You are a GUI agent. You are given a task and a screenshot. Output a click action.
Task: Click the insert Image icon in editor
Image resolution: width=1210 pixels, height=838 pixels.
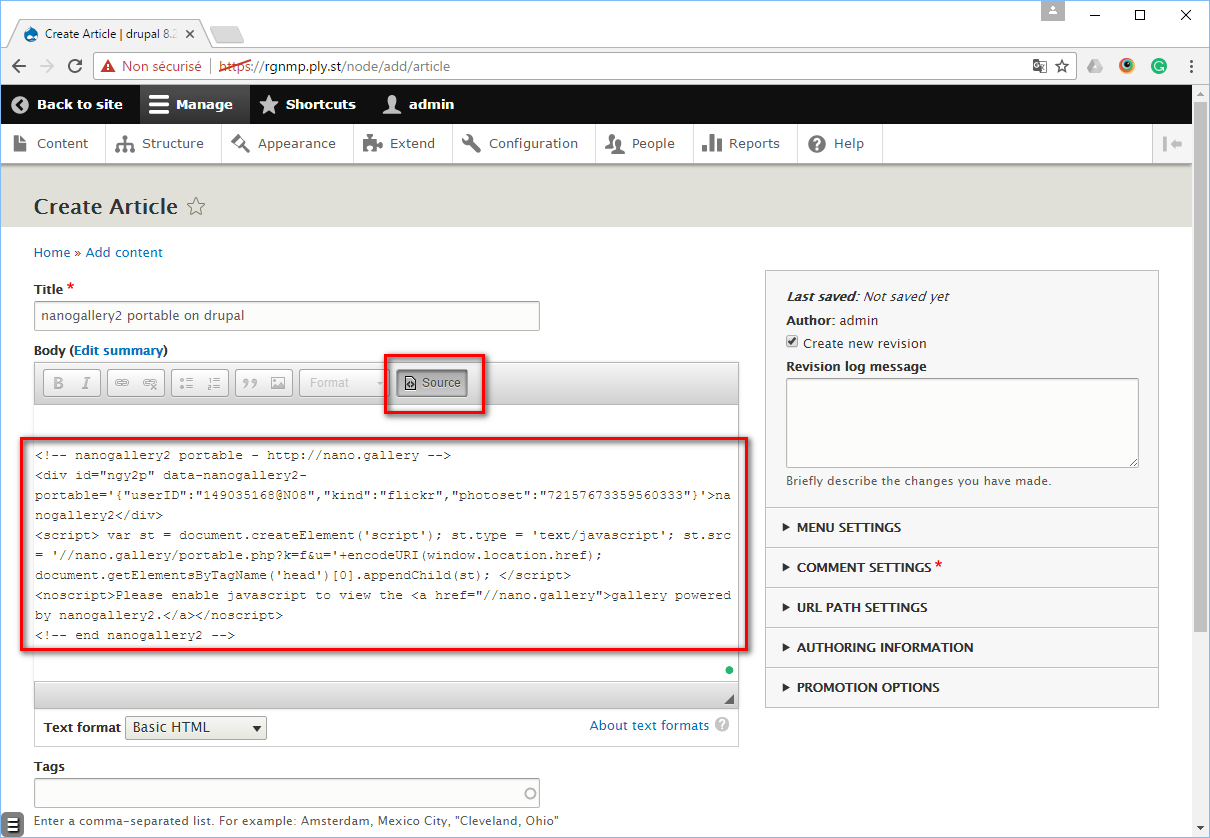tap(277, 383)
